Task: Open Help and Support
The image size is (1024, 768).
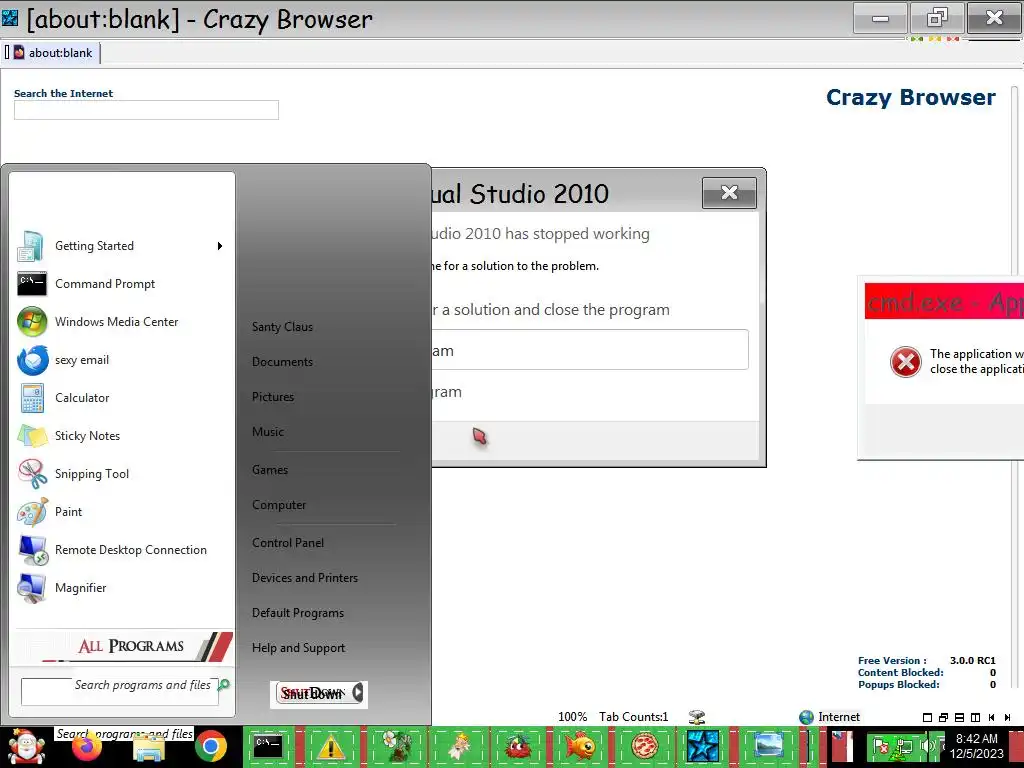Action: pyautogui.click(x=298, y=648)
